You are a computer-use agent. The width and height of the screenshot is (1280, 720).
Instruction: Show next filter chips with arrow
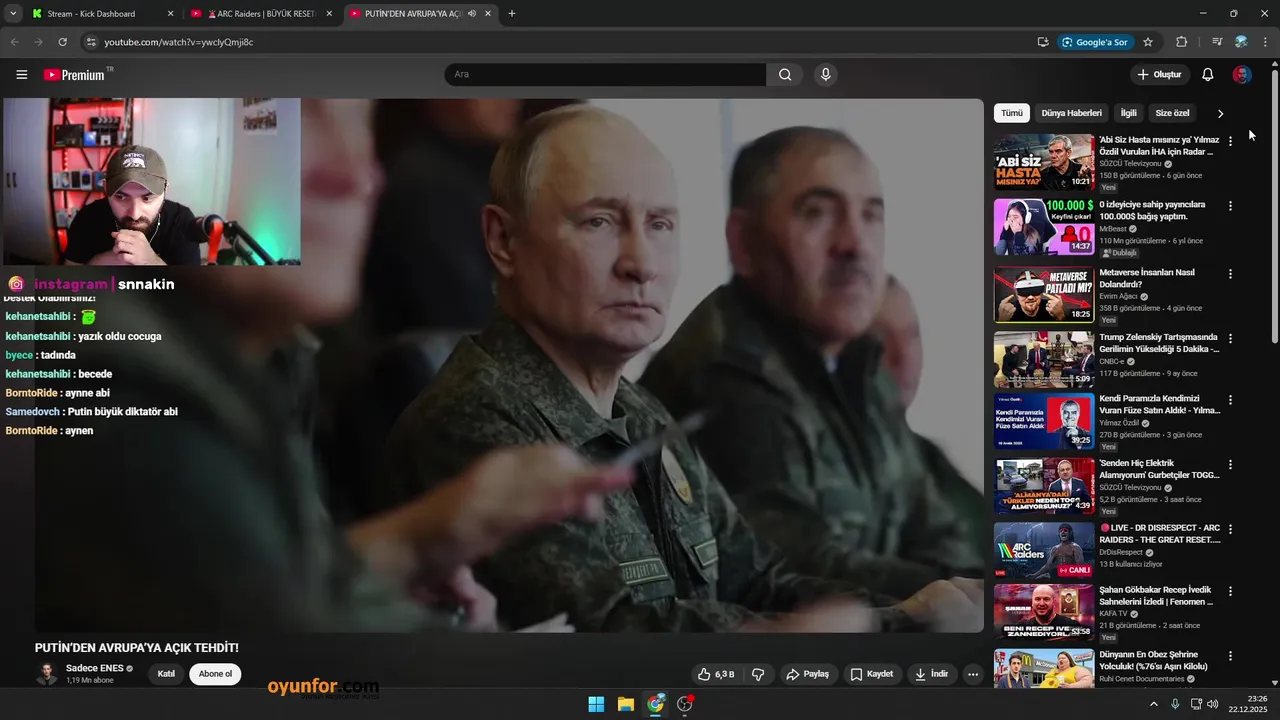tap(1220, 113)
